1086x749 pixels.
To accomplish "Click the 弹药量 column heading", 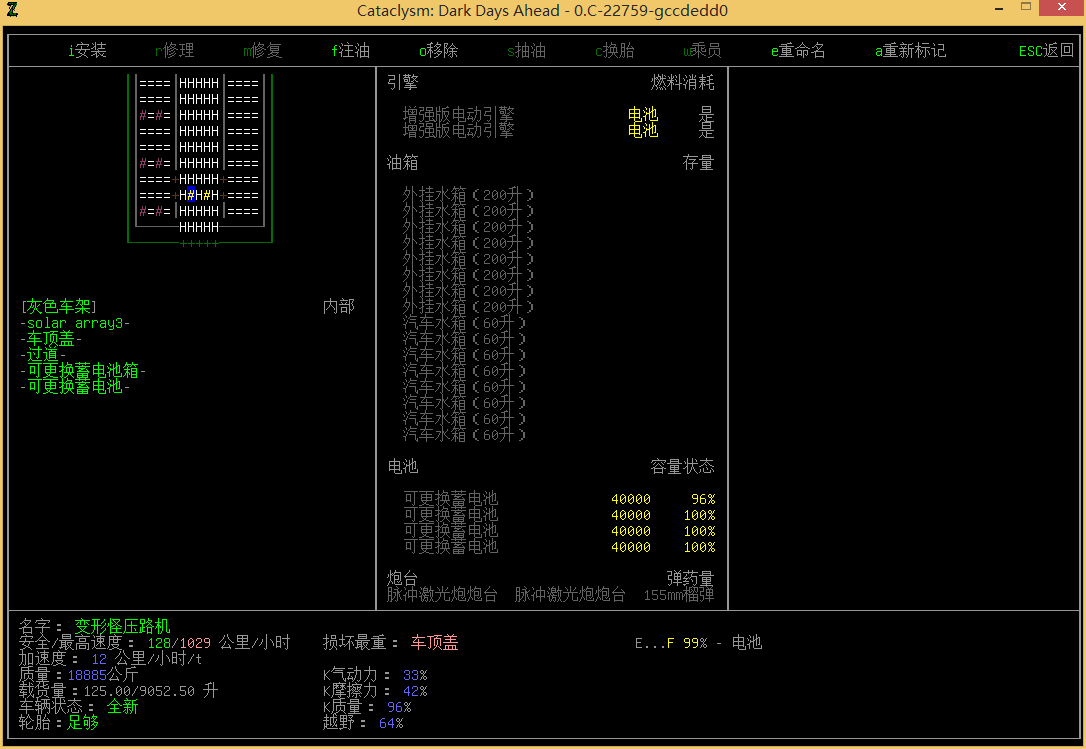I will coord(690,579).
